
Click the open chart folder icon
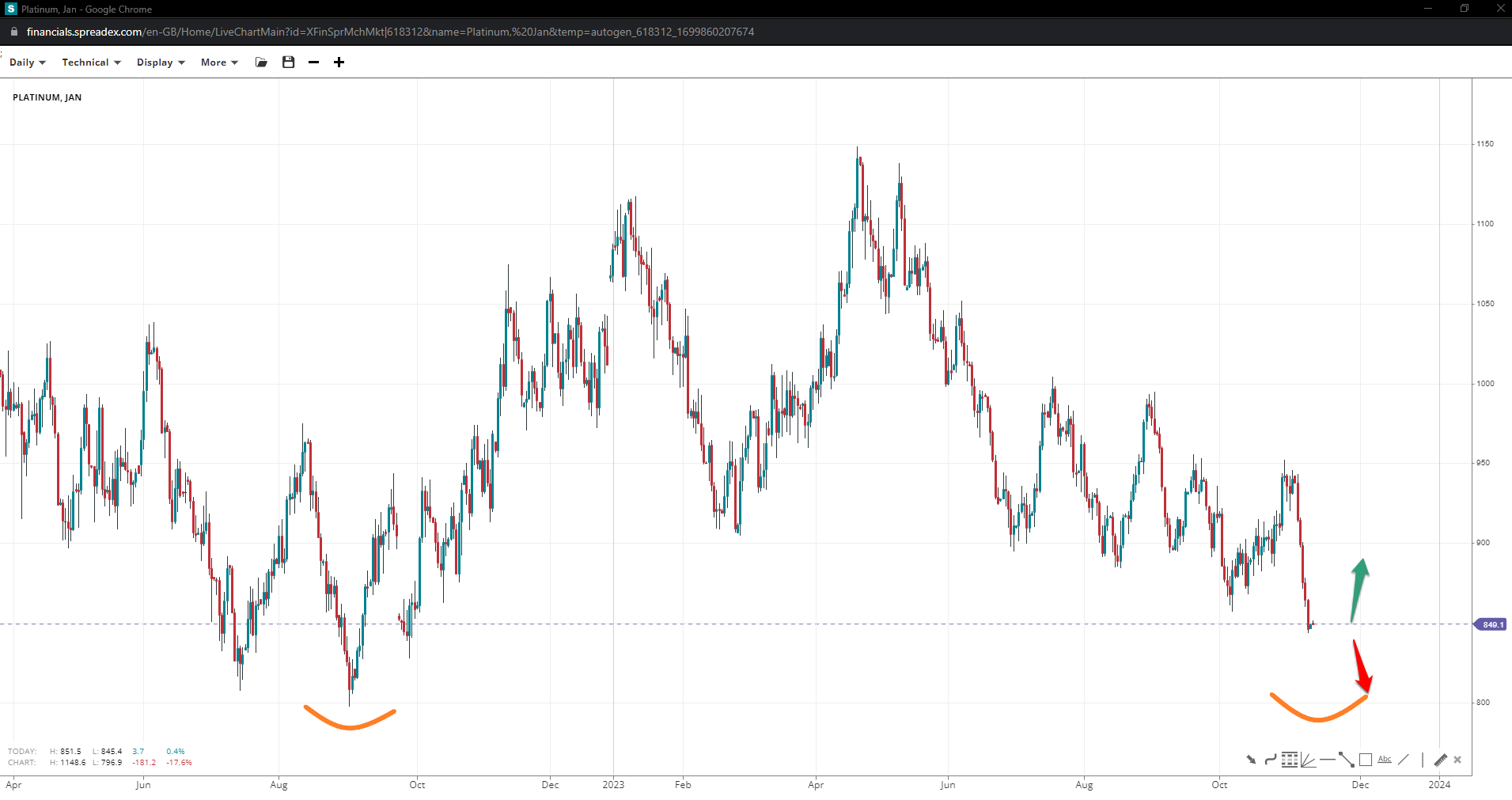[261, 63]
